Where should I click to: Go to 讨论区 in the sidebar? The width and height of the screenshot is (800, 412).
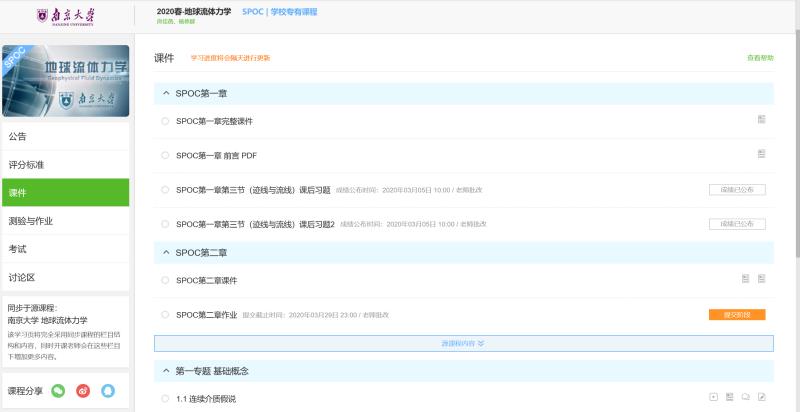(65, 277)
